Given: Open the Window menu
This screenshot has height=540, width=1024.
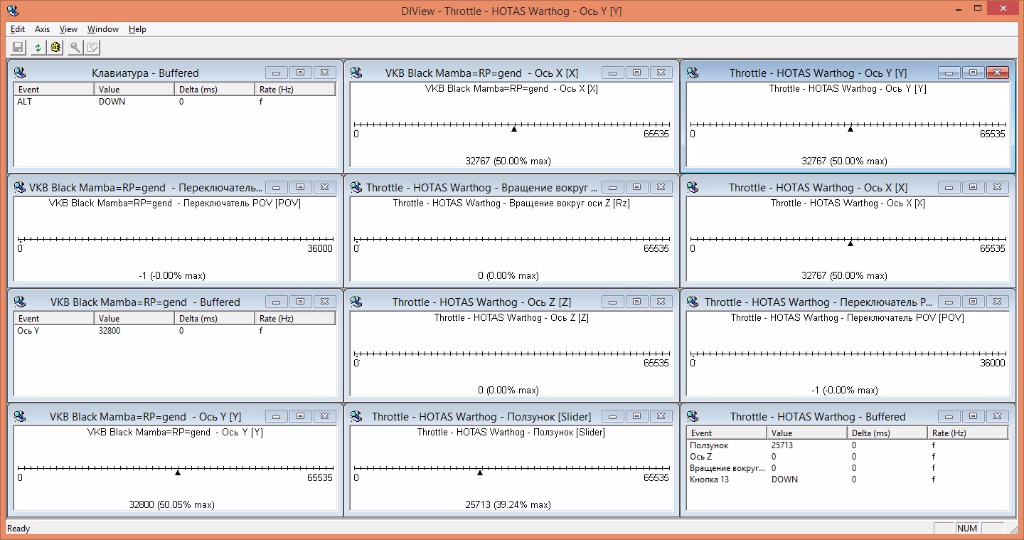Looking at the screenshot, I should pyautogui.click(x=103, y=29).
